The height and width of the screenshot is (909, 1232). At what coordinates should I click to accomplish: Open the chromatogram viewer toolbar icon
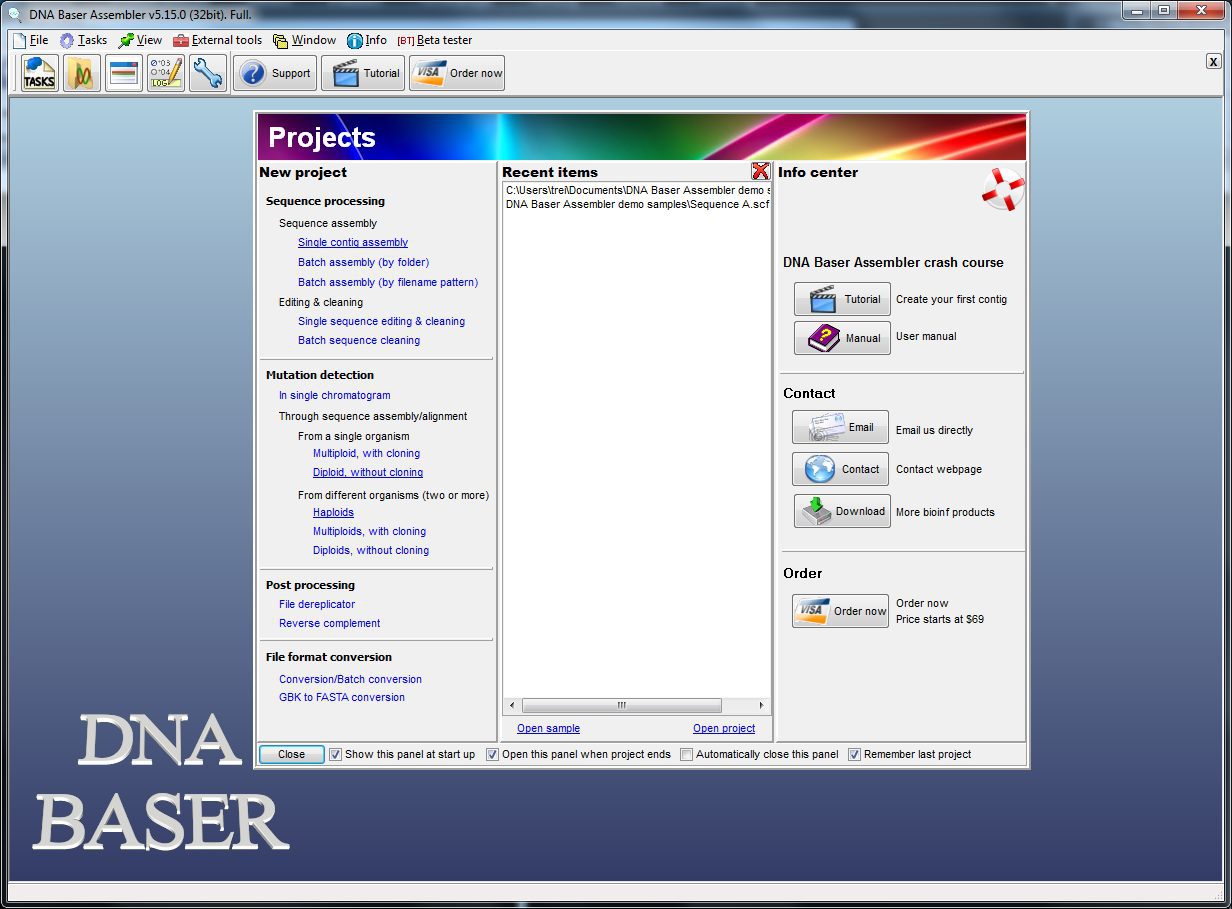pyautogui.click(x=82, y=73)
